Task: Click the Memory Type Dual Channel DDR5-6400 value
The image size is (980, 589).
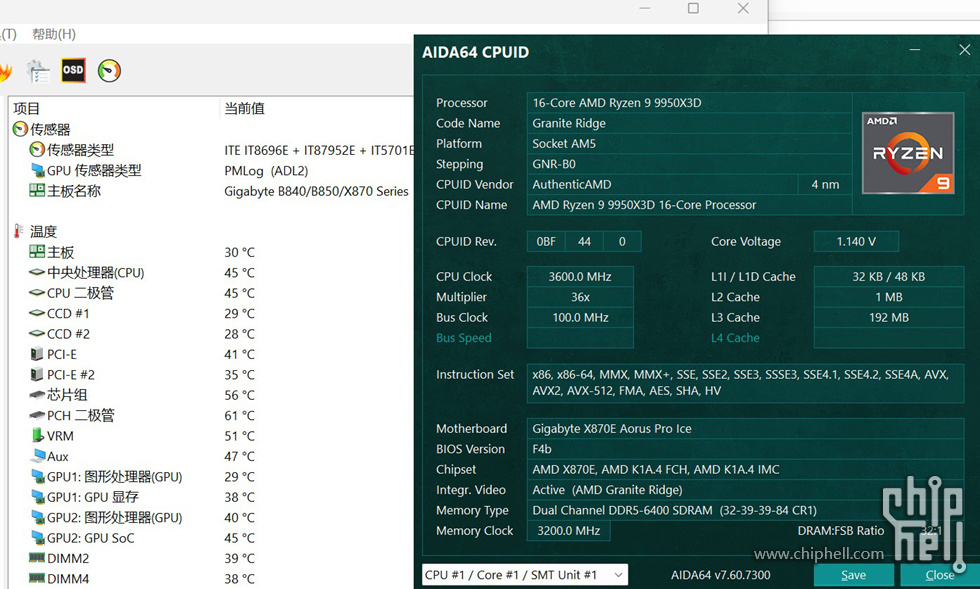Action: [745, 510]
